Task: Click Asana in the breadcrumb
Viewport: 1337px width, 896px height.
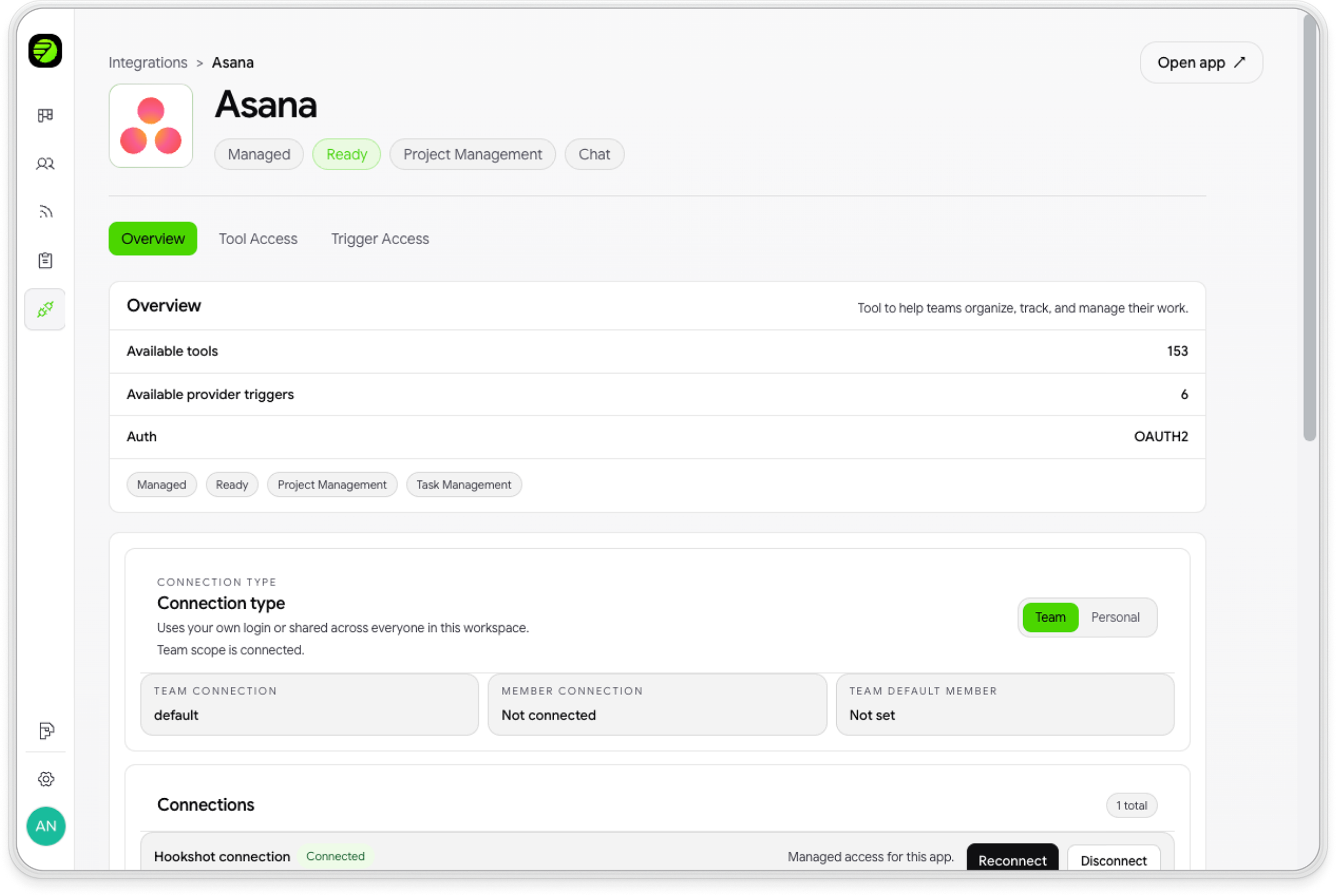Action: click(x=233, y=62)
